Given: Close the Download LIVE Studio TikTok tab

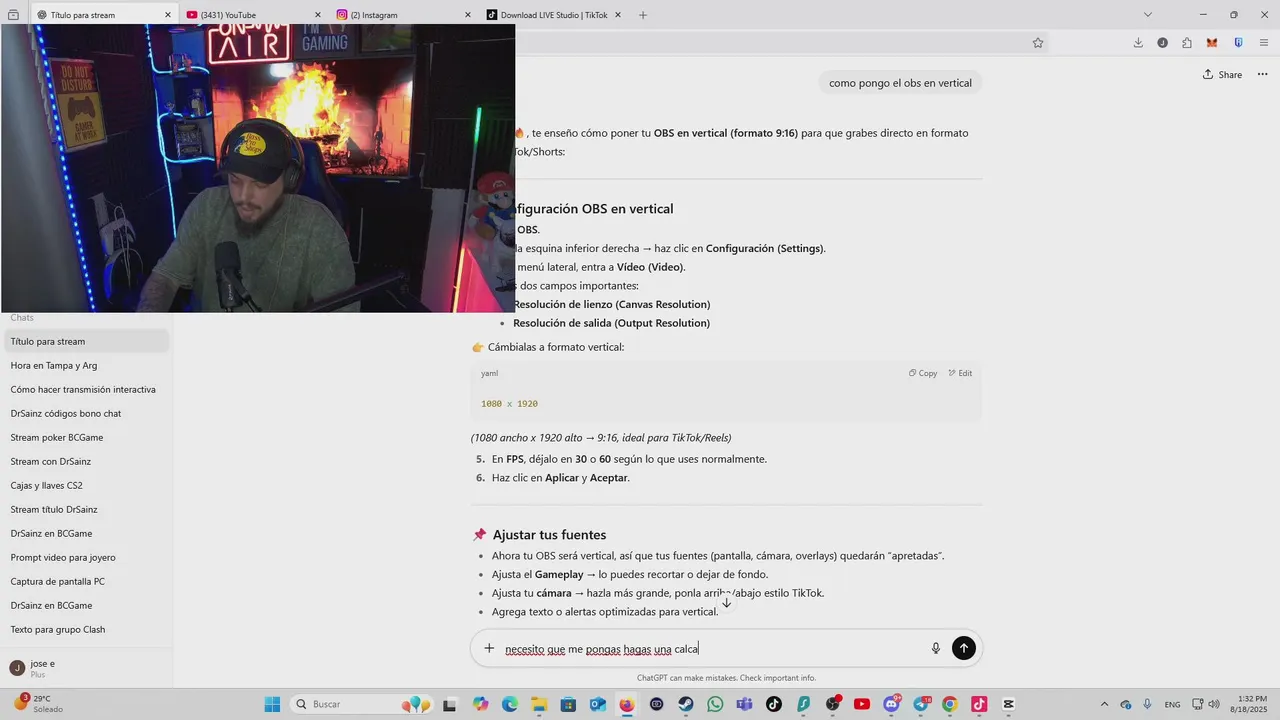Looking at the screenshot, I should tap(618, 15).
